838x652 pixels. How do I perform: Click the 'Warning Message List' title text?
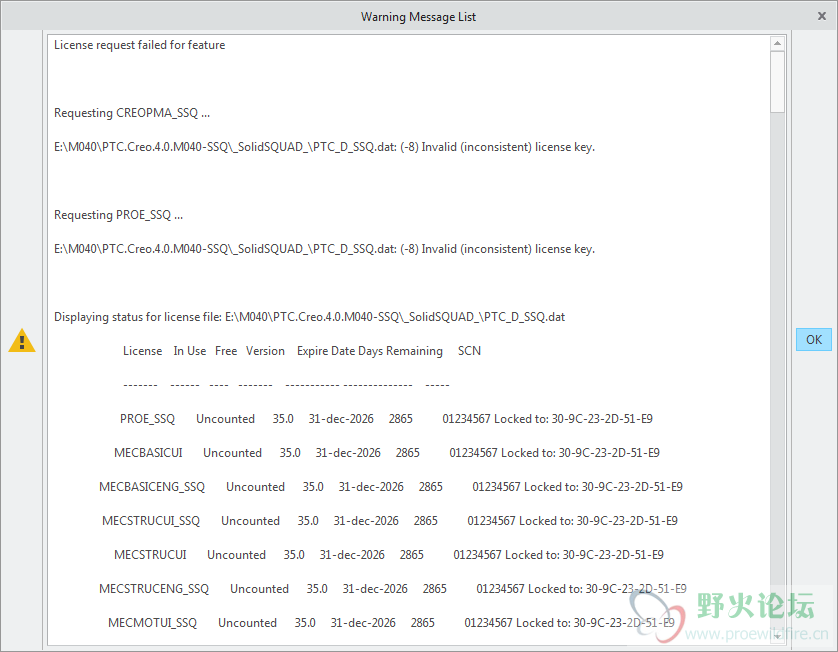point(418,17)
